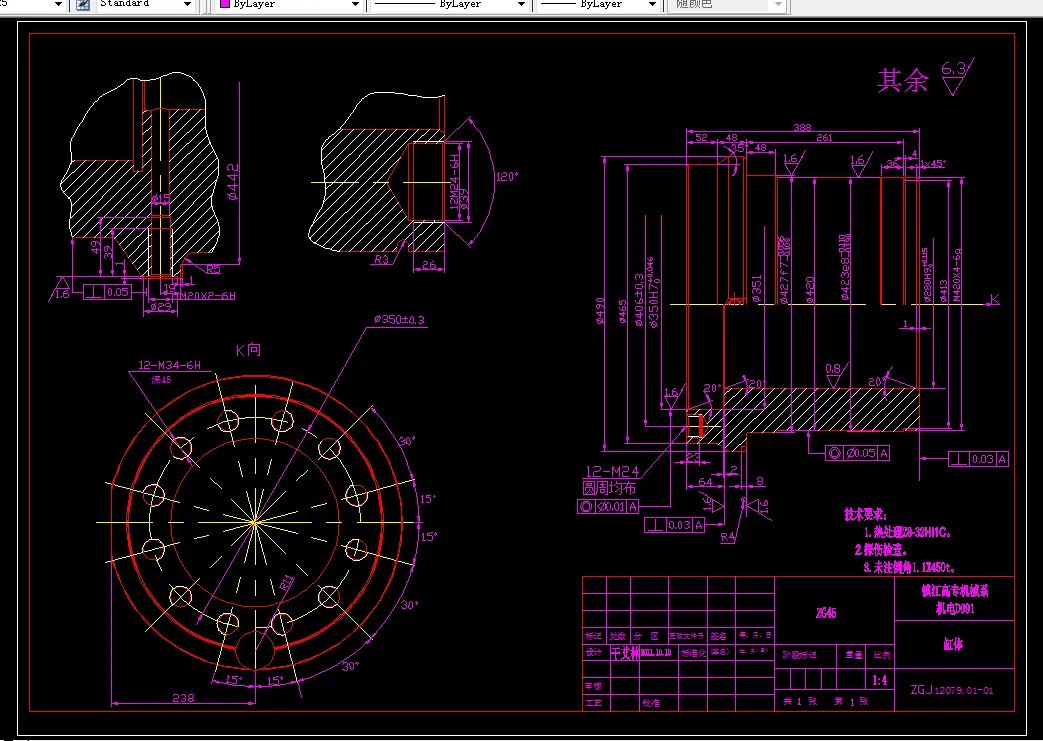Select the K向 view label

pyautogui.click(x=248, y=349)
